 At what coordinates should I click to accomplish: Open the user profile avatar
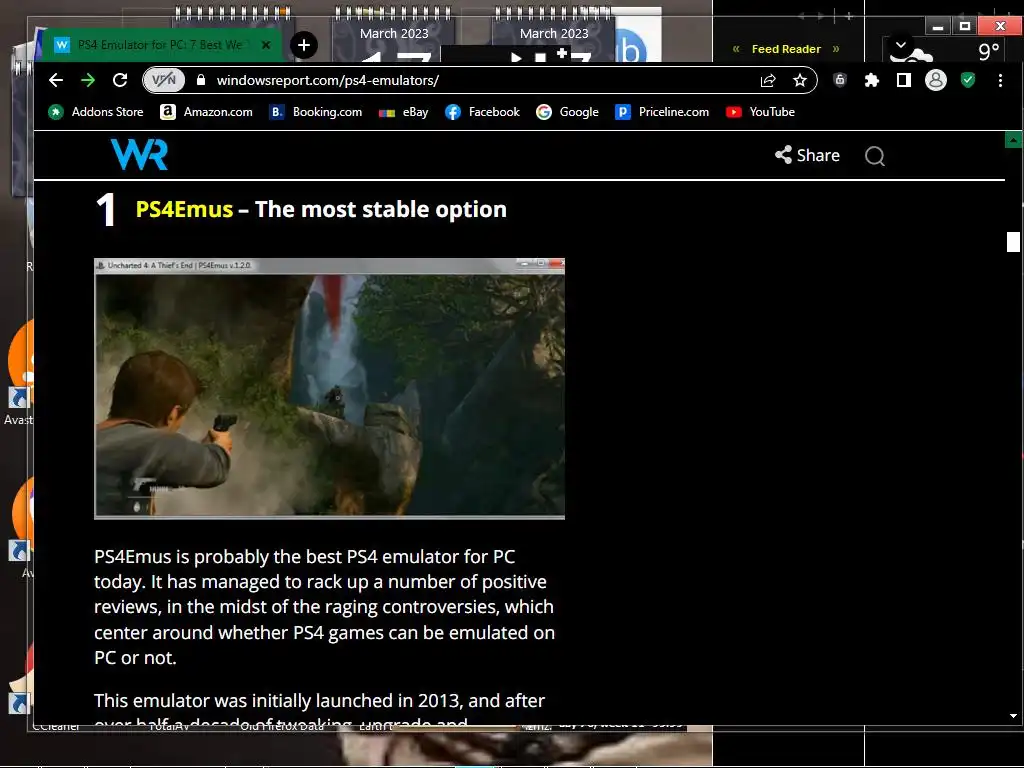(x=936, y=80)
